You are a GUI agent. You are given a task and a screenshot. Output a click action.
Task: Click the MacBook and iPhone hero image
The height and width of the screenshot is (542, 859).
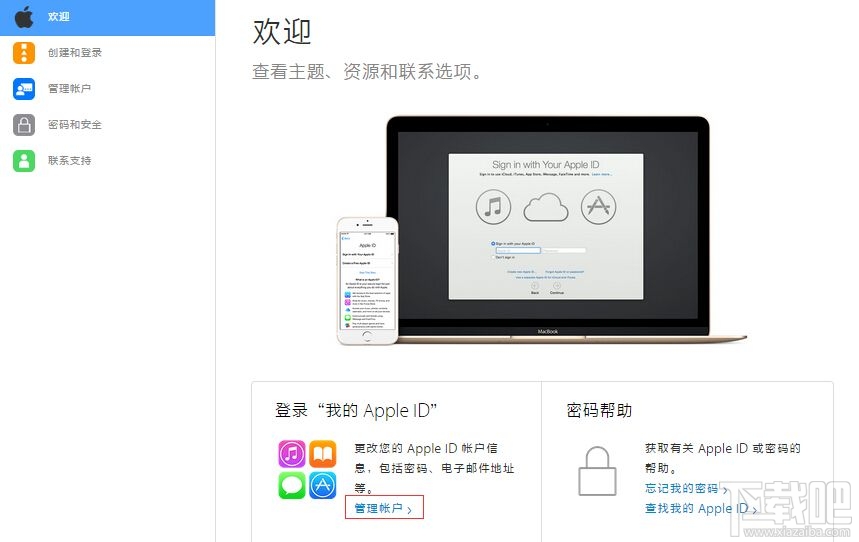pyautogui.click(x=541, y=231)
